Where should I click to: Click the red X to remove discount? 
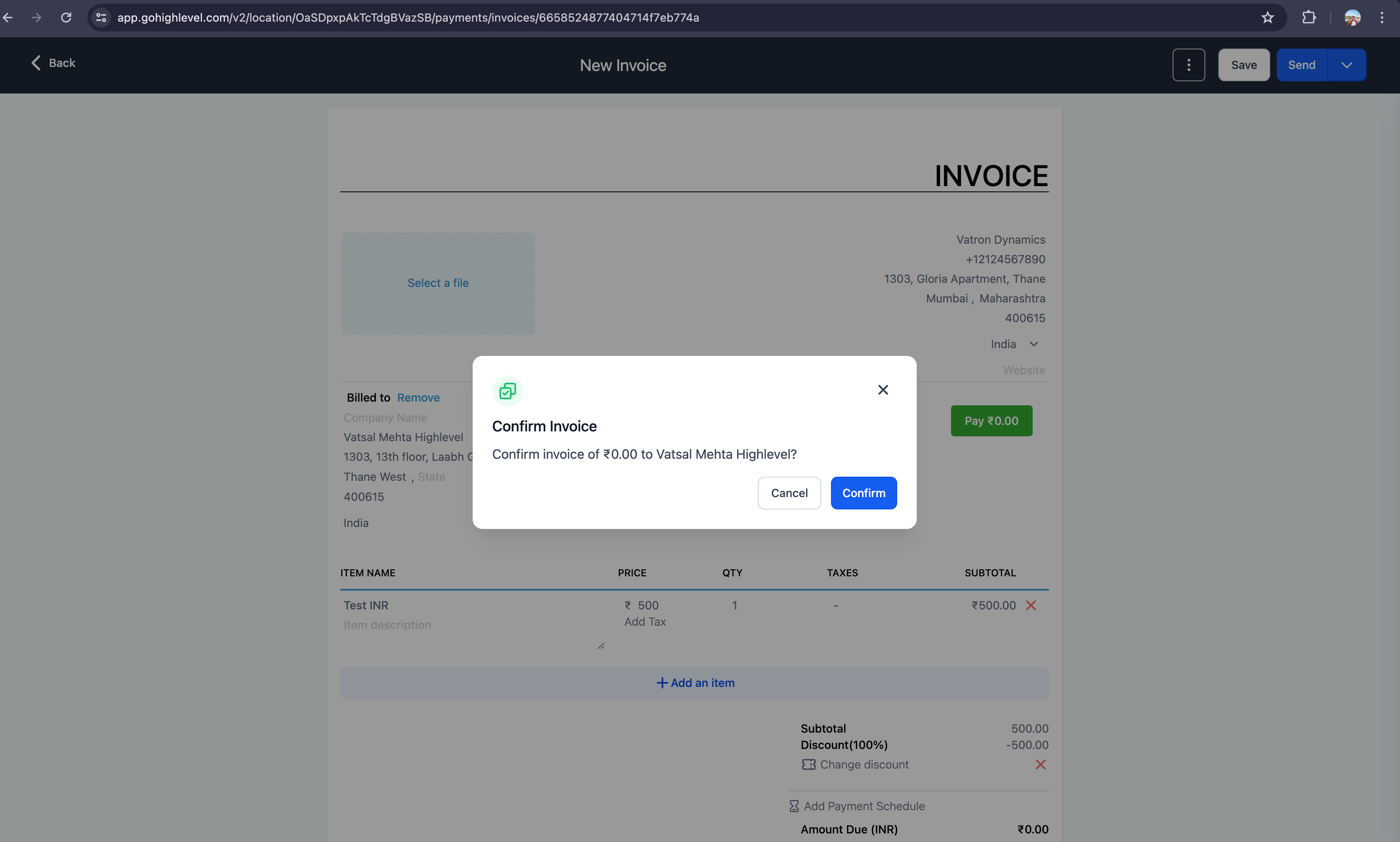(x=1041, y=764)
